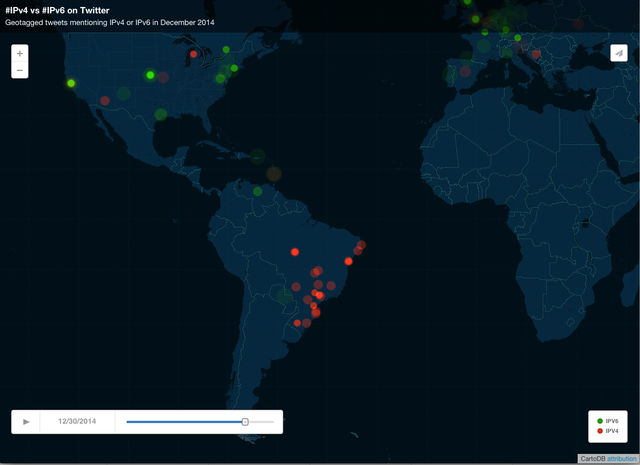
Task: Click the IPV4 legend label
Action: tap(612, 431)
